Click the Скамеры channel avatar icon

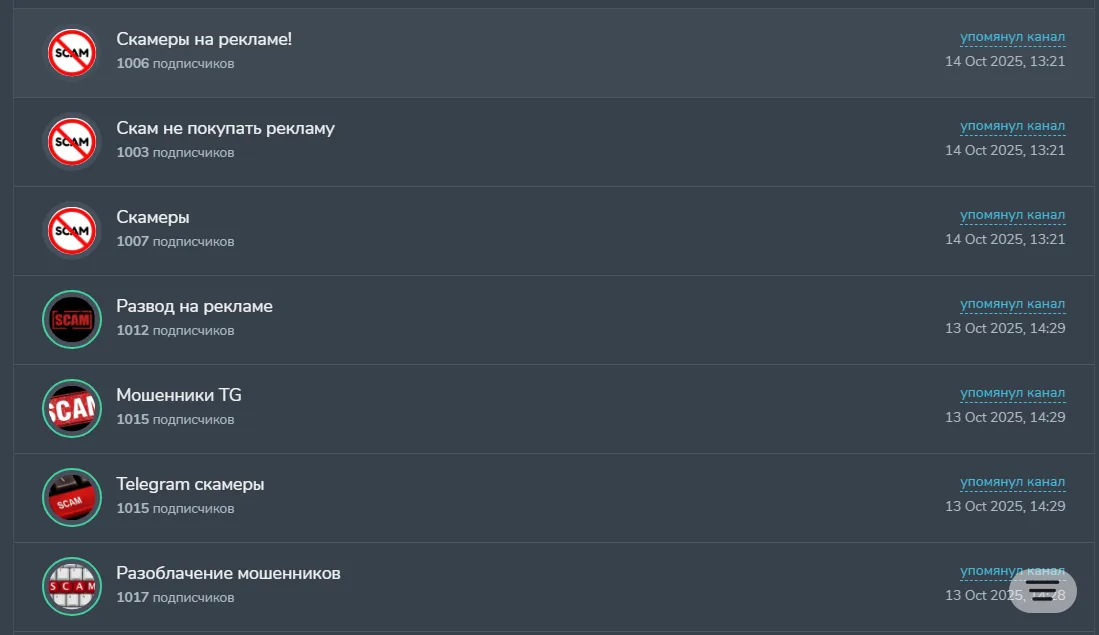click(x=72, y=231)
